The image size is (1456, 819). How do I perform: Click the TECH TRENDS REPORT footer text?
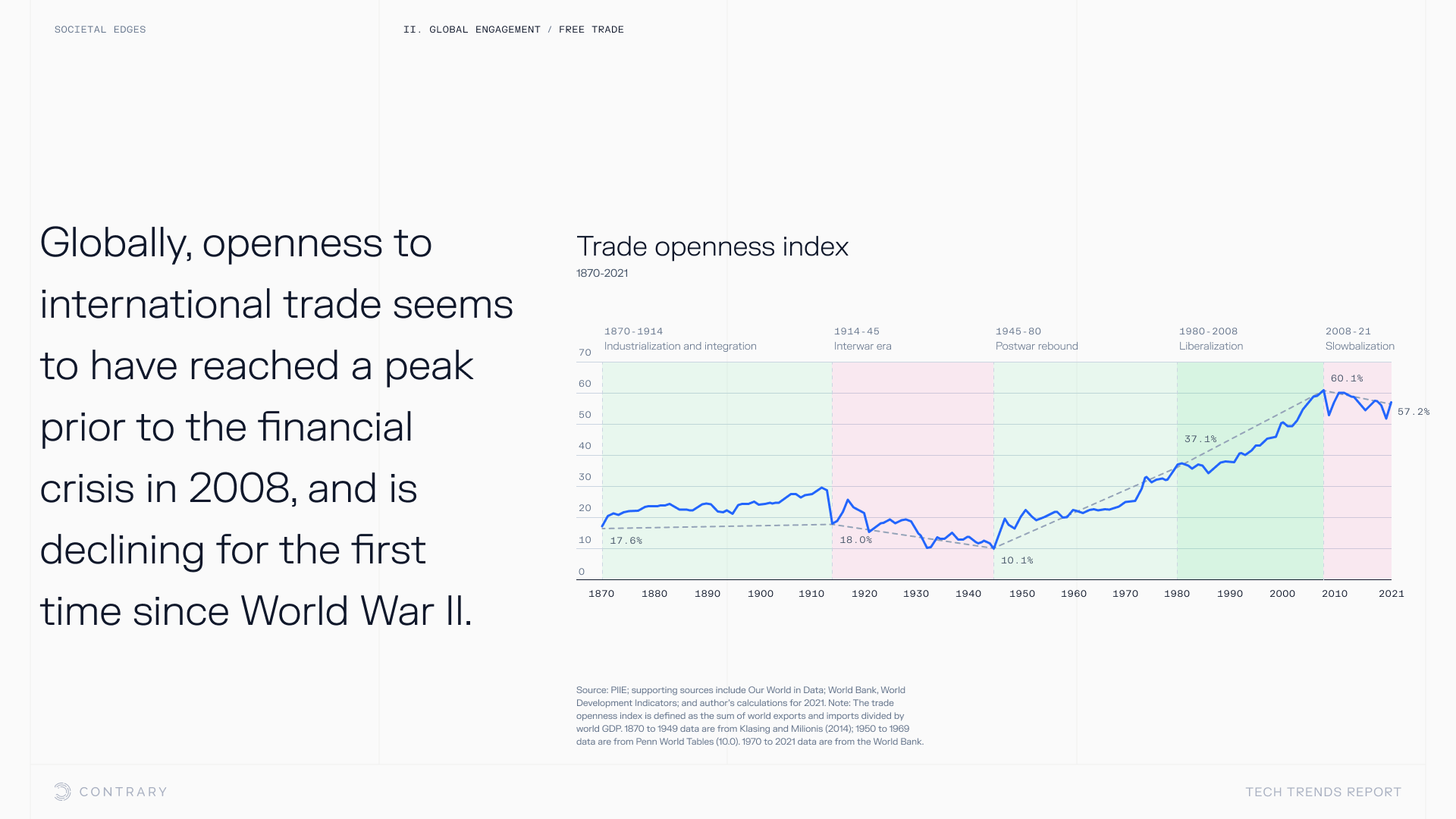[x=1323, y=792]
